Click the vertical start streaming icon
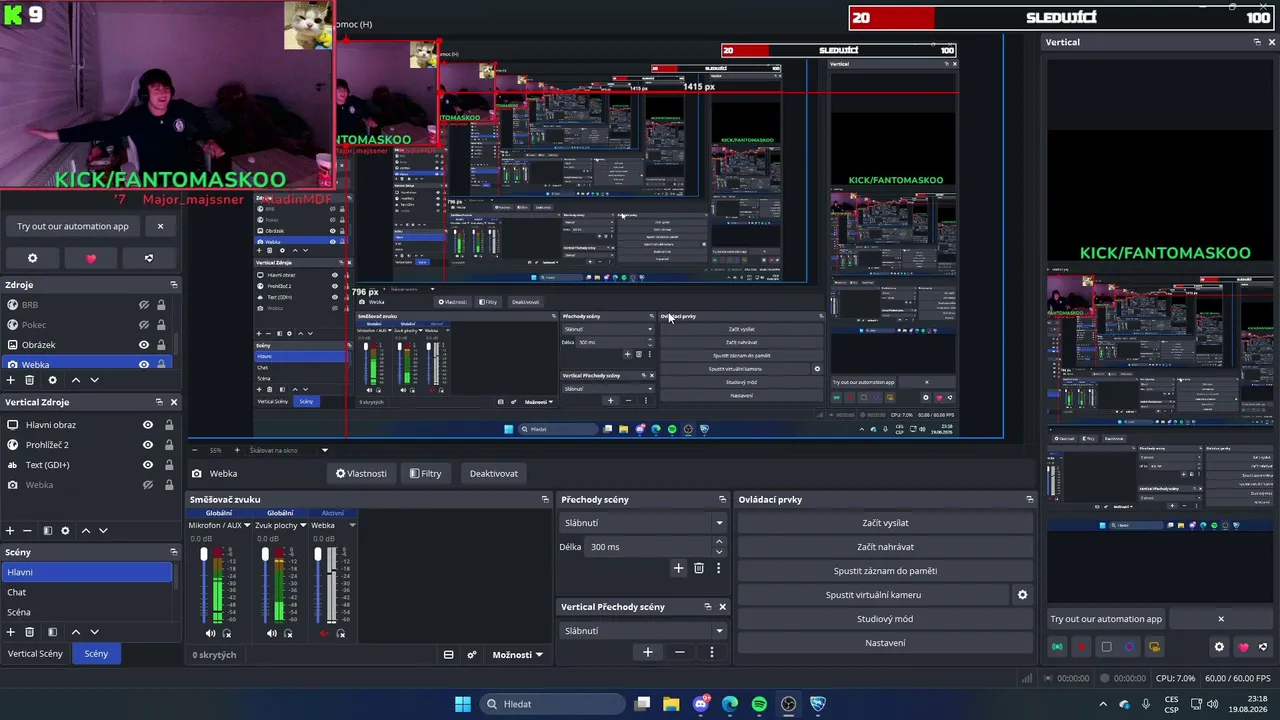Image resolution: width=1280 pixels, height=720 pixels. click(1057, 647)
